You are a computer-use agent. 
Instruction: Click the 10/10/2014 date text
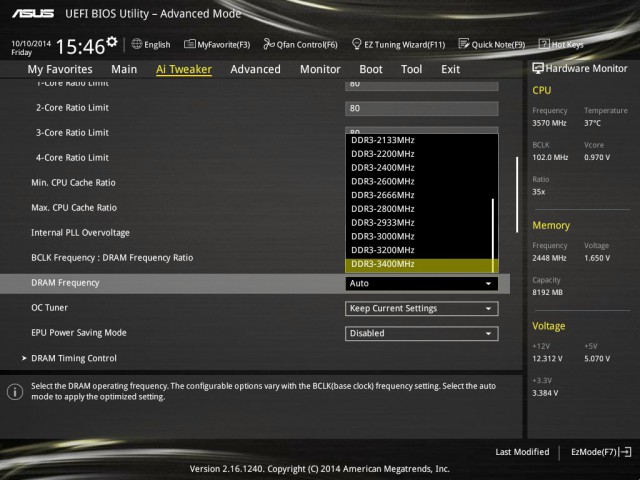(x=31, y=43)
